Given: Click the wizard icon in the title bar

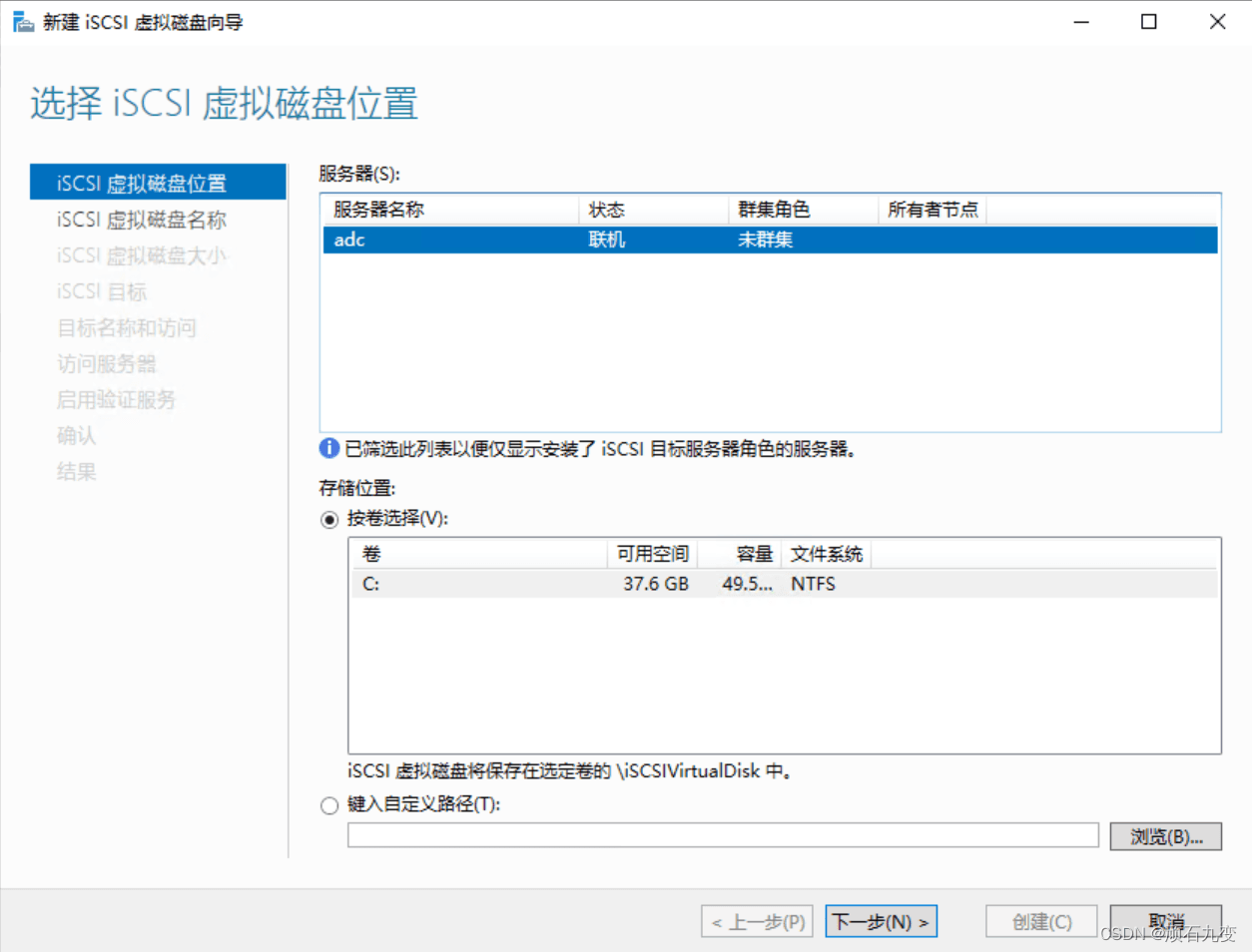Looking at the screenshot, I should point(22,21).
